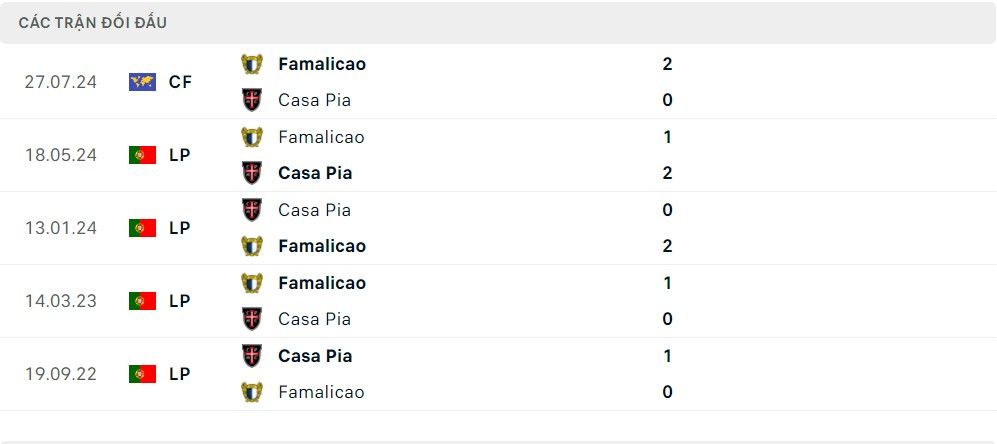Click Portugal flag beside 19.09.22 match
Image resolution: width=997 pixels, height=444 pixels.
pyautogui.click(x=142, y=374)
